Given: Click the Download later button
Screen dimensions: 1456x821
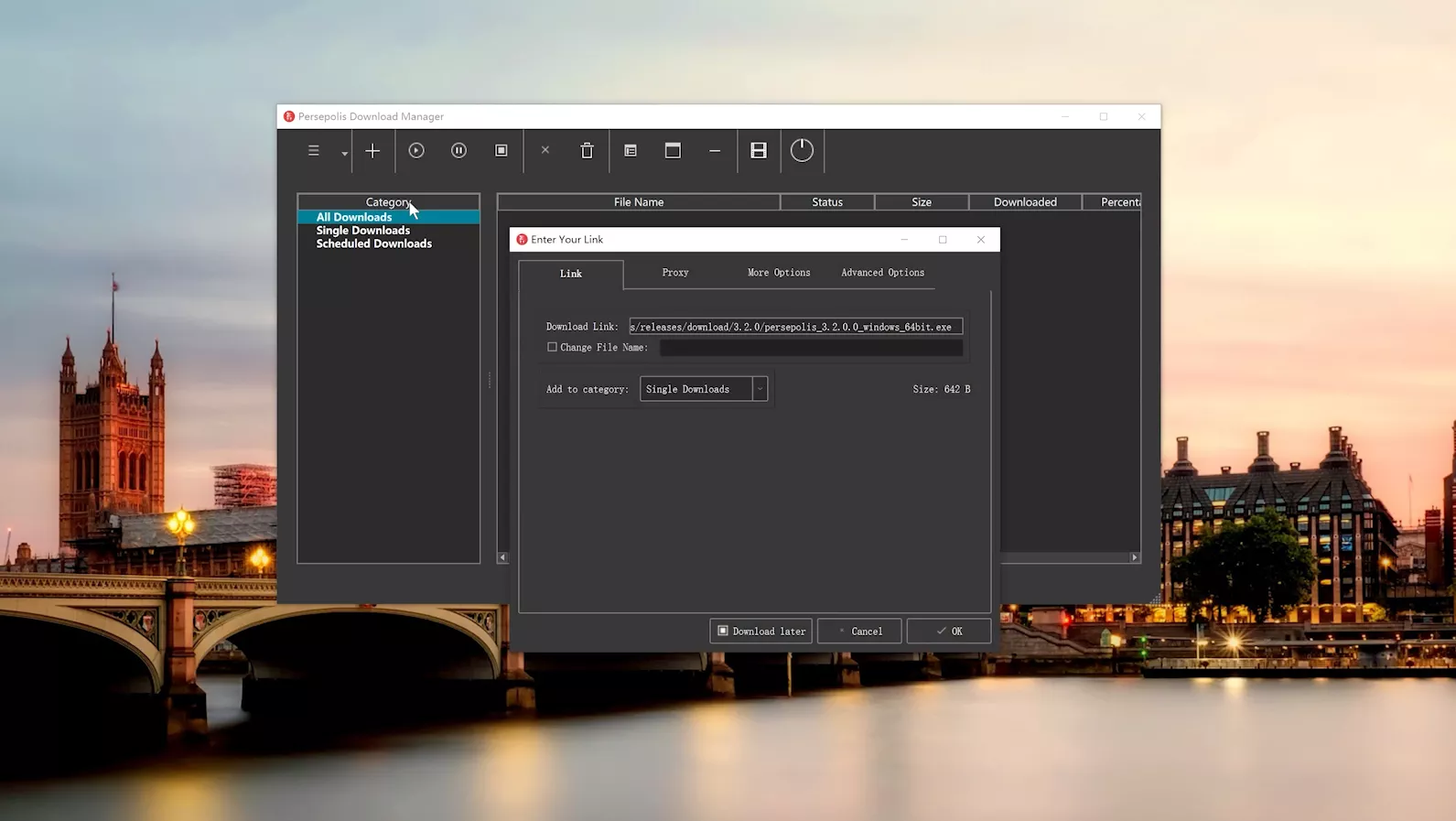Looking at the screenshot, I should pos(760,632).
